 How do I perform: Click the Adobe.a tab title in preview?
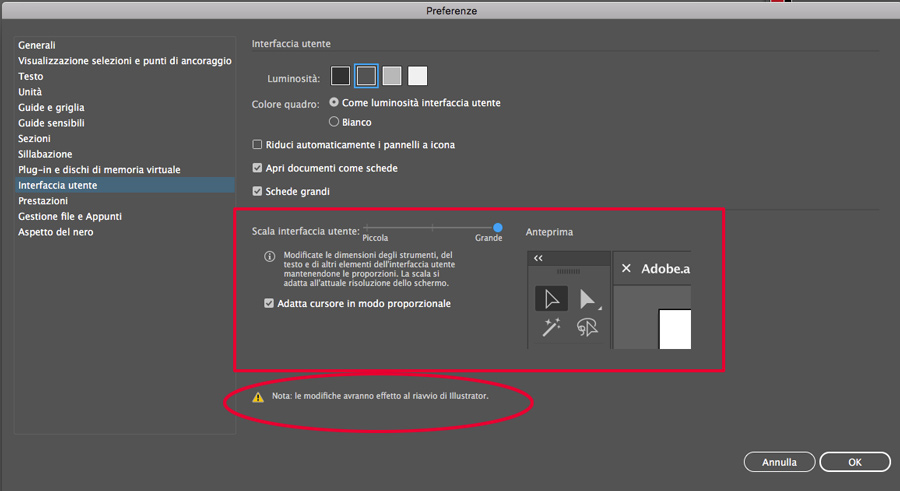pos(666,269)
